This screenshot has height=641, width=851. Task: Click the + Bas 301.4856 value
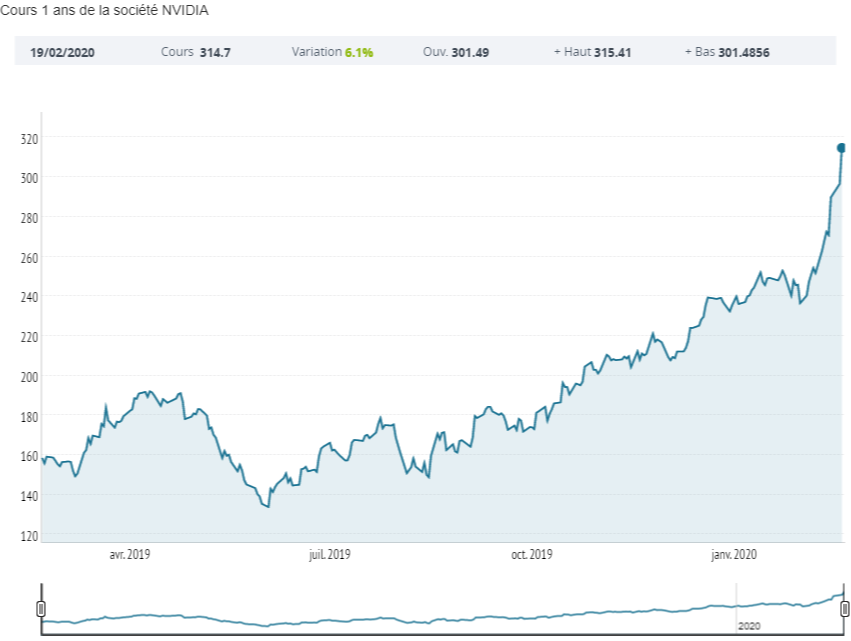pos(744,53)
